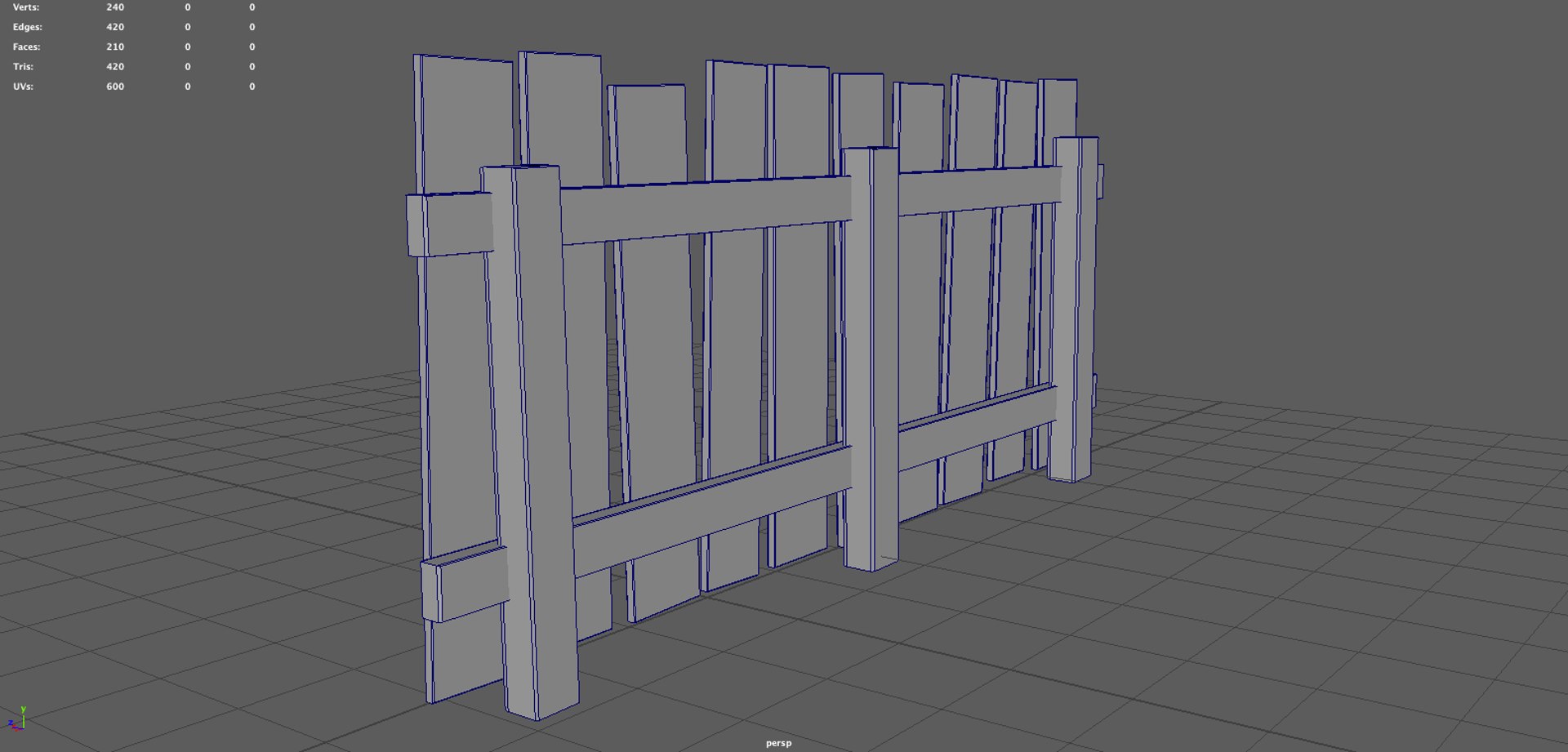1568x752 pixels.
Task: Click the 240 value in Verts row
Action: (115, 7)
